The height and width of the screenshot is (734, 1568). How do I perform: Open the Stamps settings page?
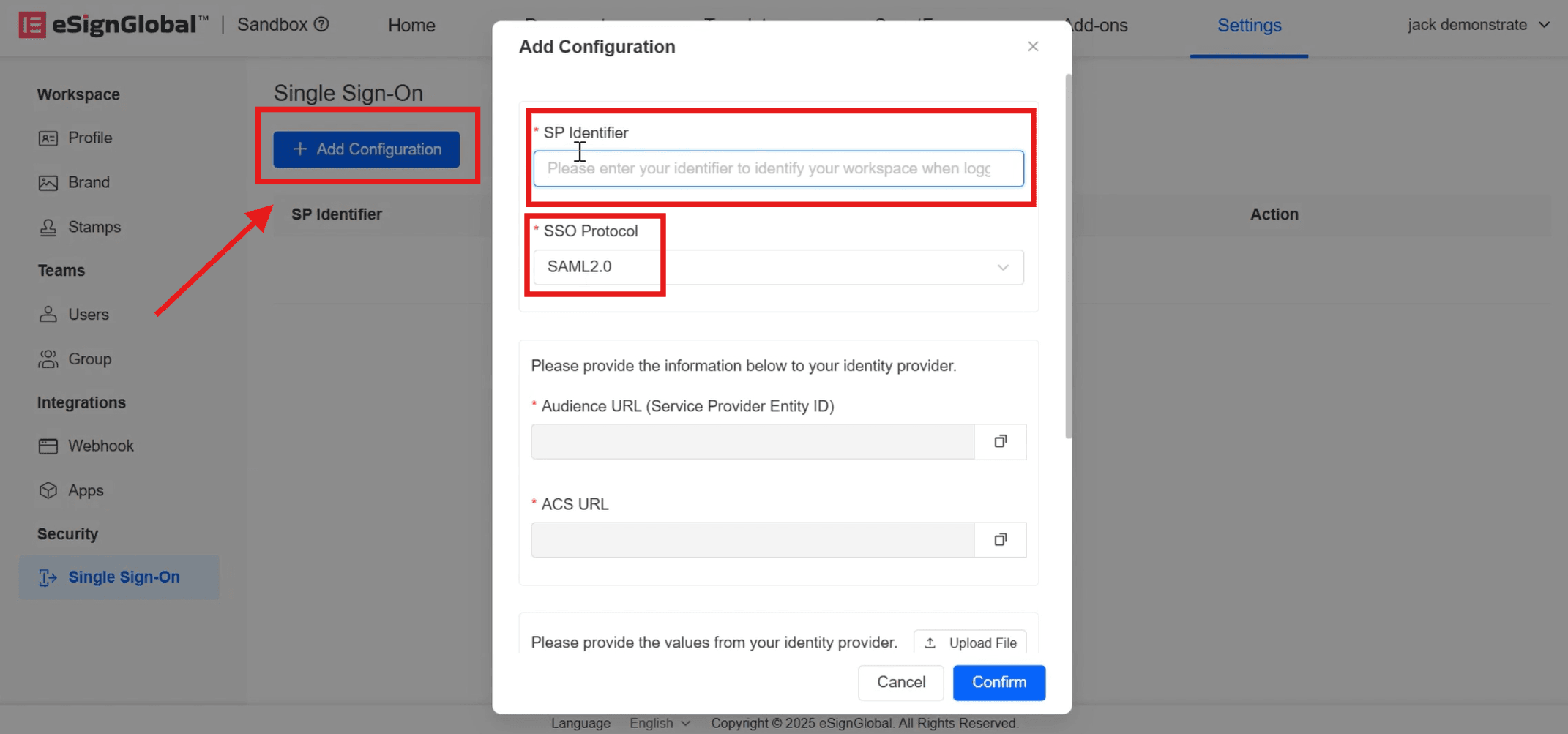tap(94, 228)
